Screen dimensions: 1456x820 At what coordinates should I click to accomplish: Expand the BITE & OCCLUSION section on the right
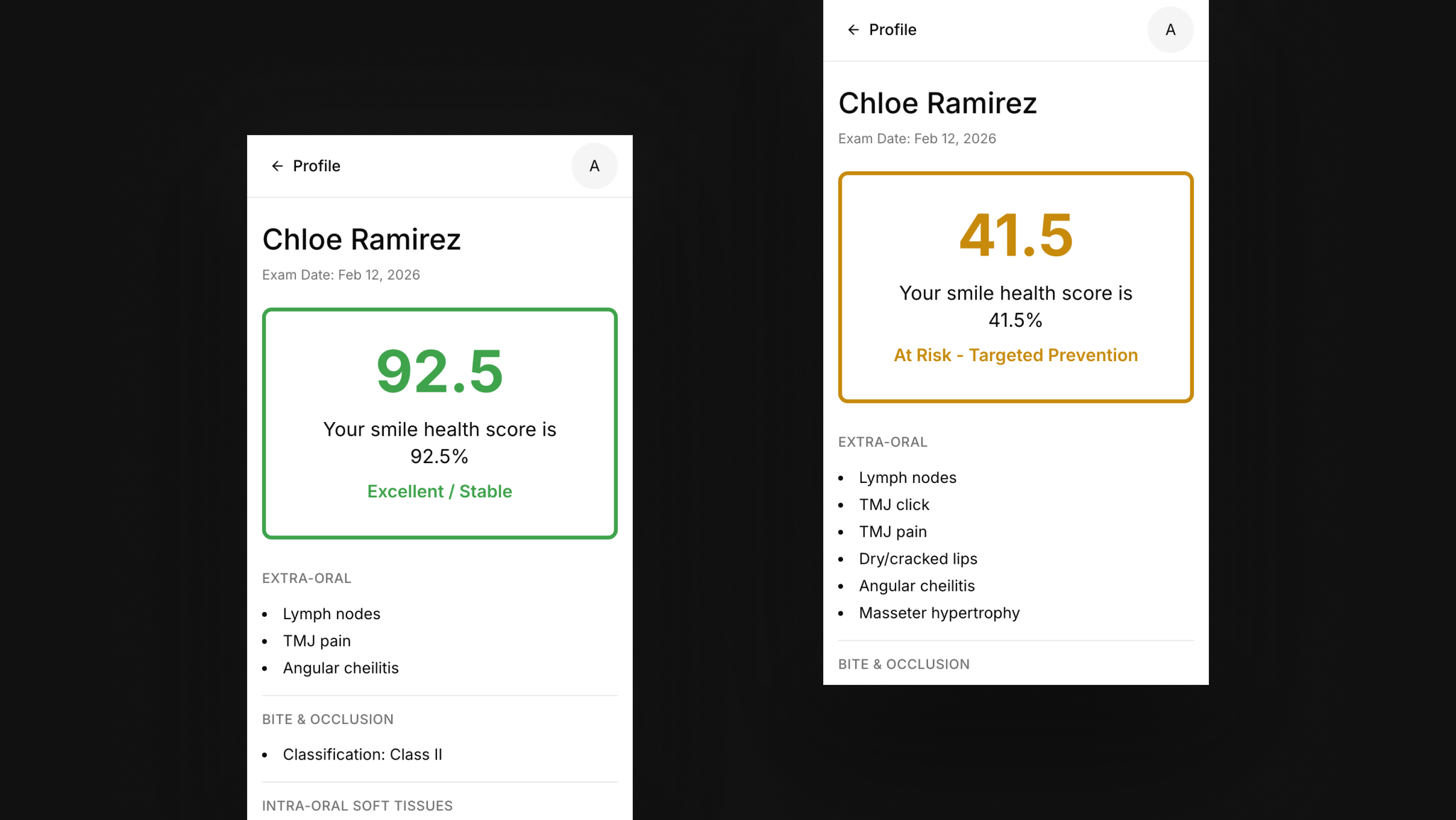click(x=903, y=664)
